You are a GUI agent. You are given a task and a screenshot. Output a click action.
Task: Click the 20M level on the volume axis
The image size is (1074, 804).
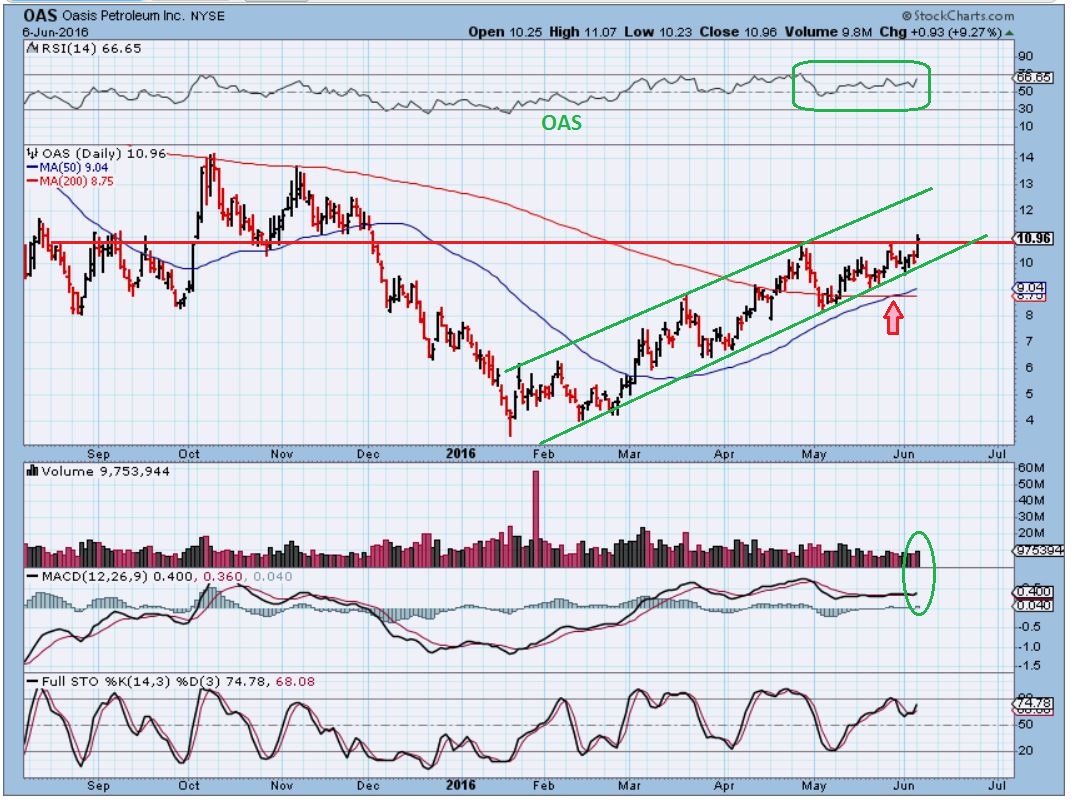coord(1031,533)
